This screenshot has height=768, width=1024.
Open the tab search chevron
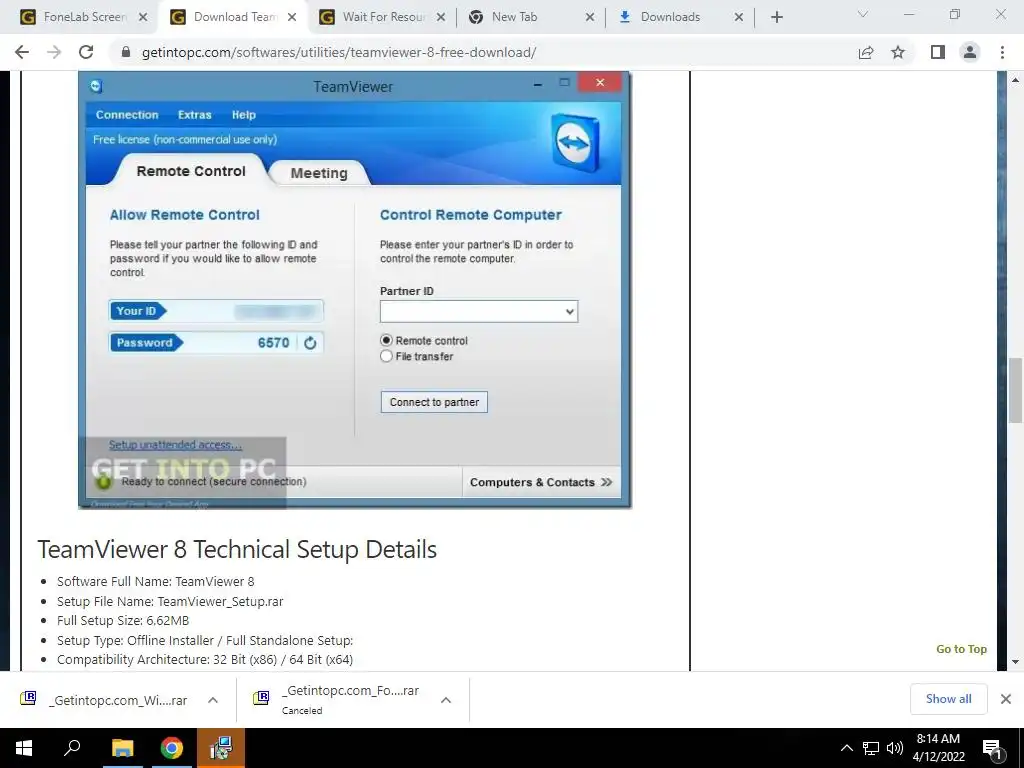863,14
